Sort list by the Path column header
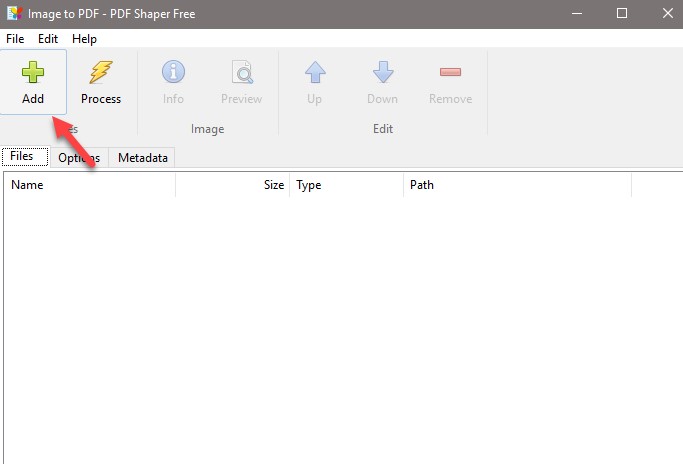Image resolution: width=683 pixels, height=464 pixels. click(x=516, y=185)
